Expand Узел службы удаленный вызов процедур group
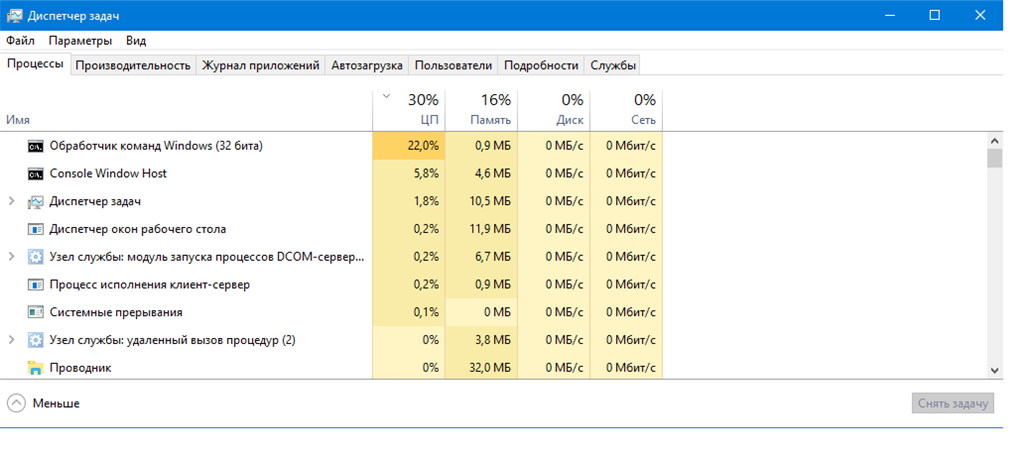The image size is (1024, 456). click(11, 340)
